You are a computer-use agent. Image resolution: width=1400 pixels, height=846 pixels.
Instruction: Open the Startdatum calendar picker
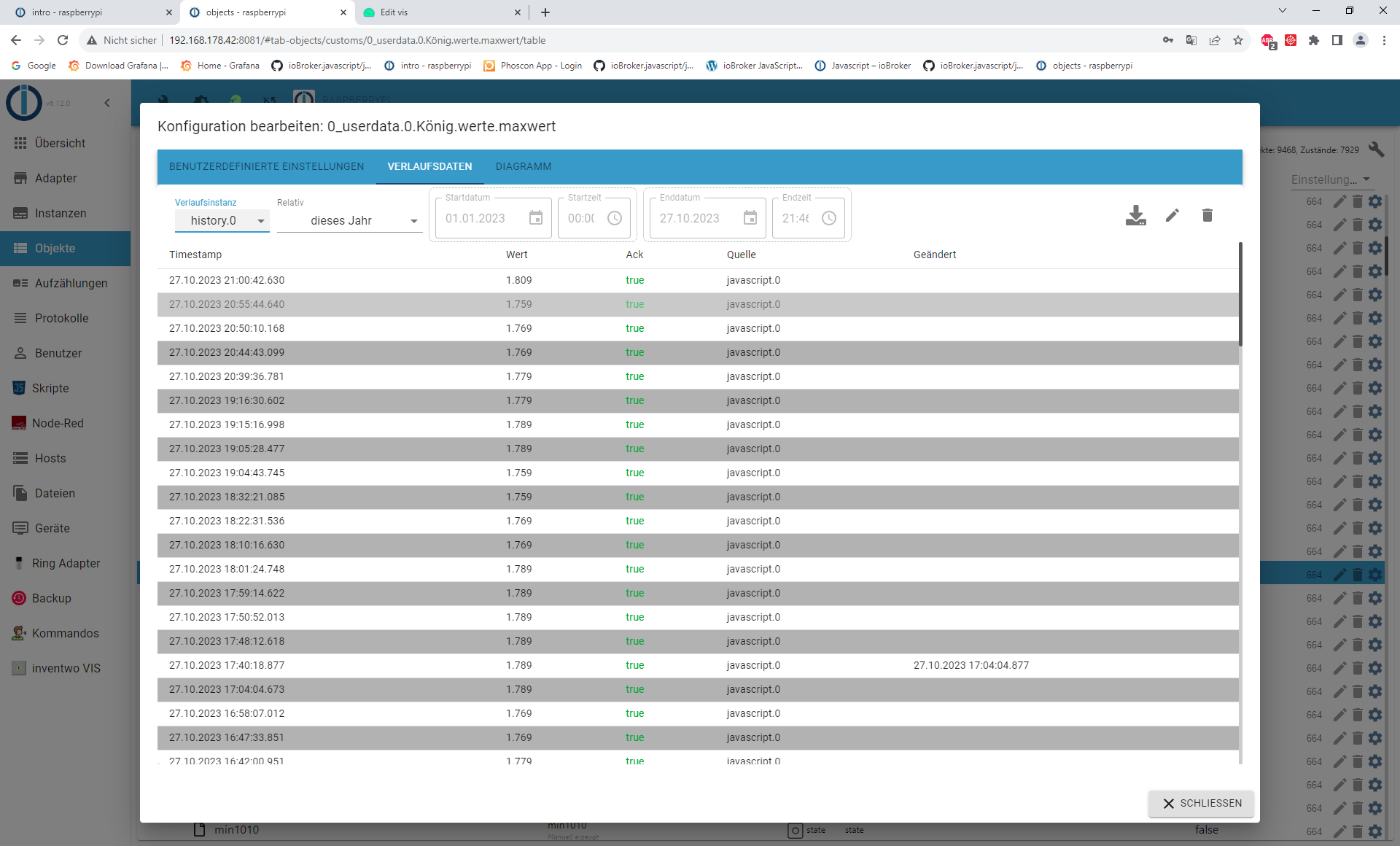[536, 218]
